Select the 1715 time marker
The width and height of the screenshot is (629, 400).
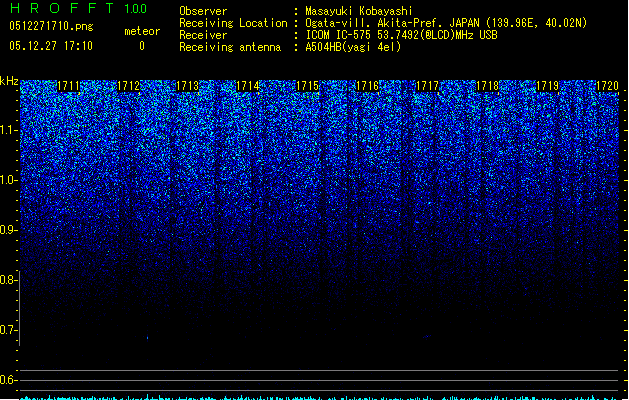point(307,86)
